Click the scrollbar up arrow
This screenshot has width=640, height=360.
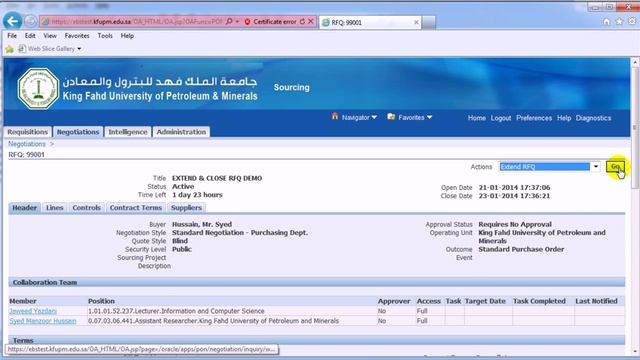(x=635, y=62)
